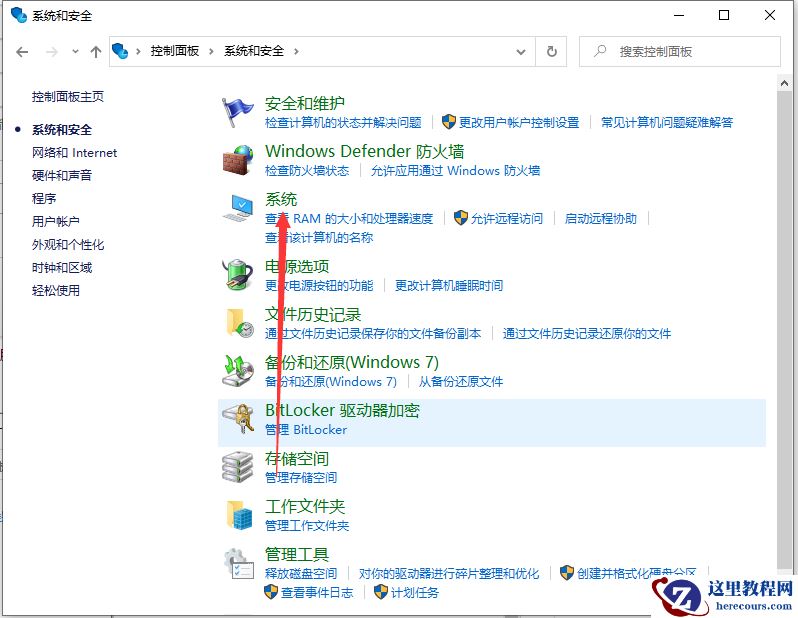
Task: Expand the address bar history dropdown chevron
Action: (x=521, y=51)
